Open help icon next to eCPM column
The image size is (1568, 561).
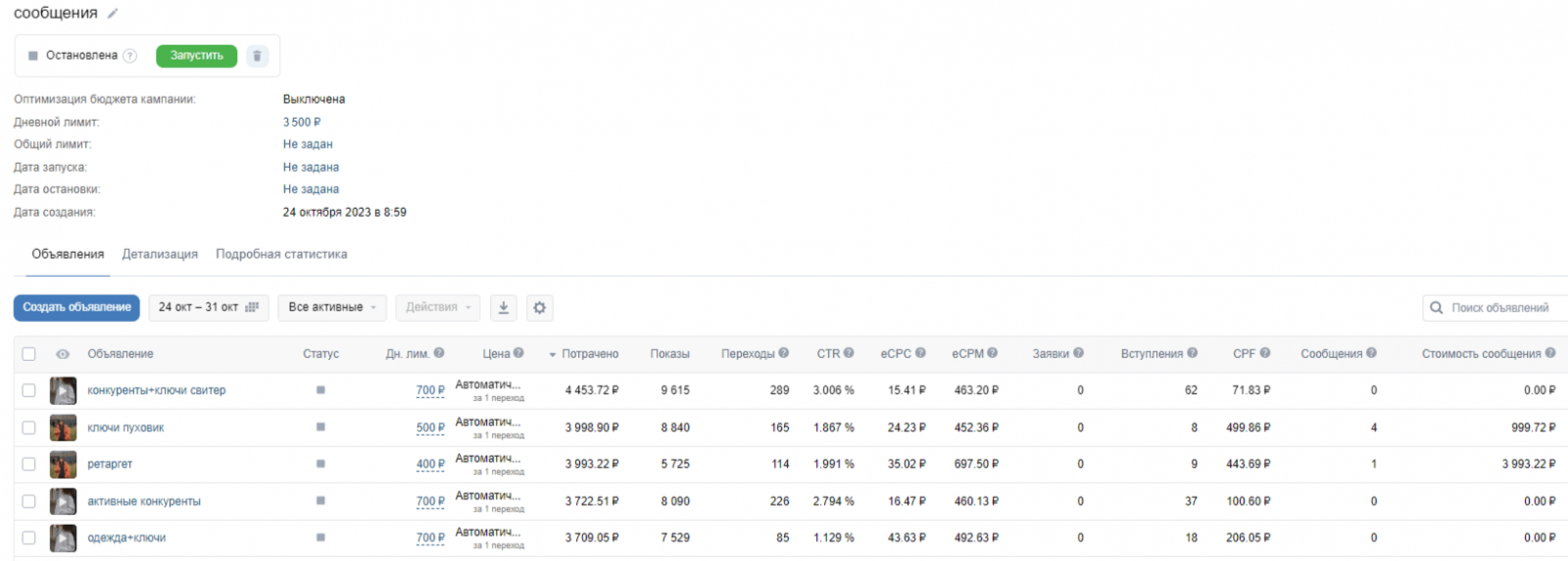(993, 353)
